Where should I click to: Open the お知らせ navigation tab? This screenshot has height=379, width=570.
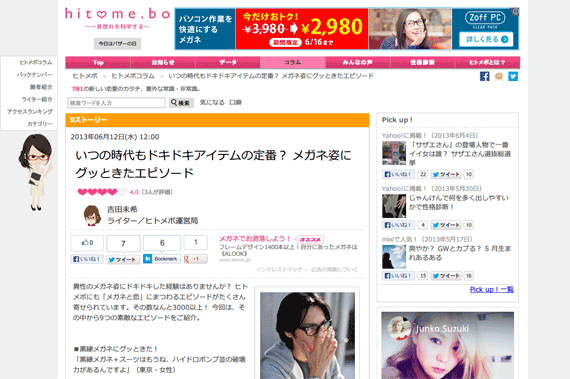(x=163, y=63)
